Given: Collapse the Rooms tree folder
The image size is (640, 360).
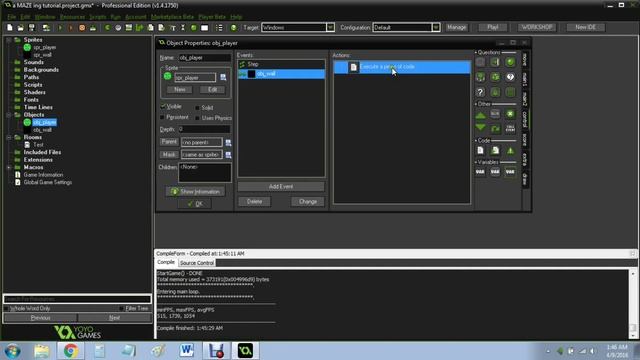Looking at the screenshot, I should tap(9, 138).
